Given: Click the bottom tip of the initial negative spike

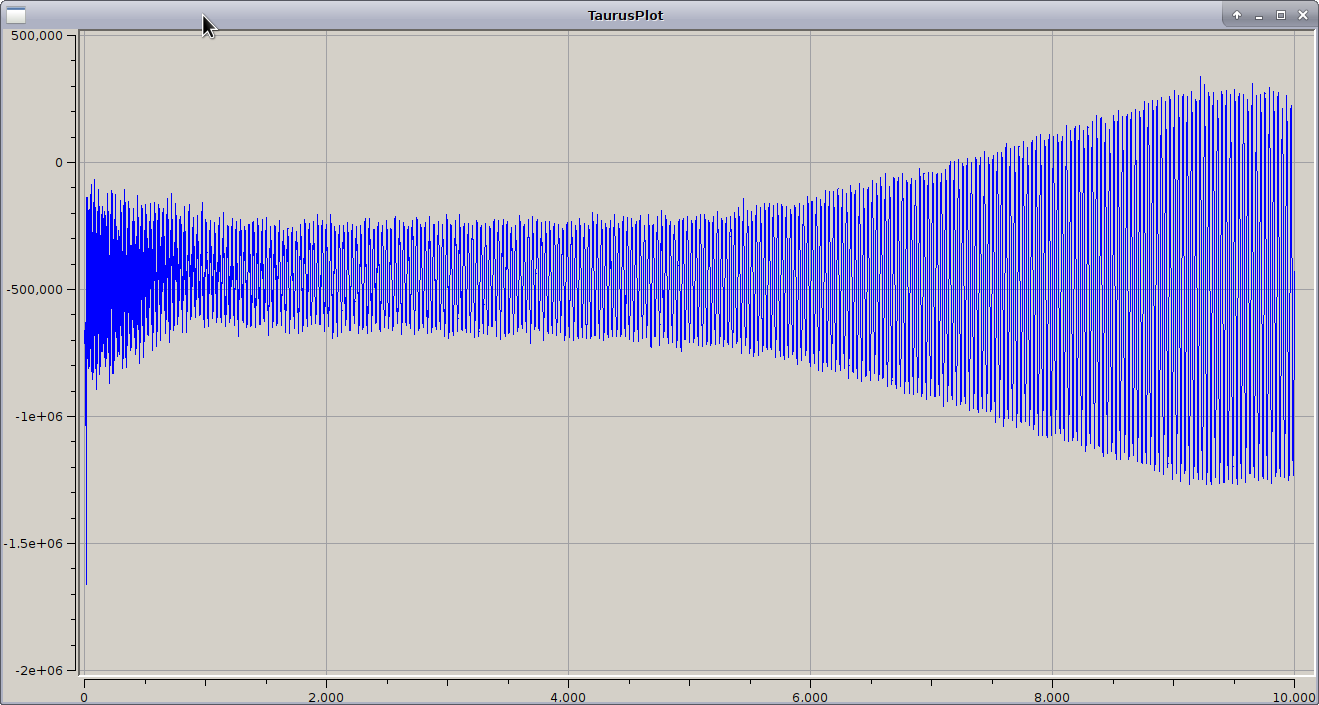Looking at the screenshot, I should (86, 583).
